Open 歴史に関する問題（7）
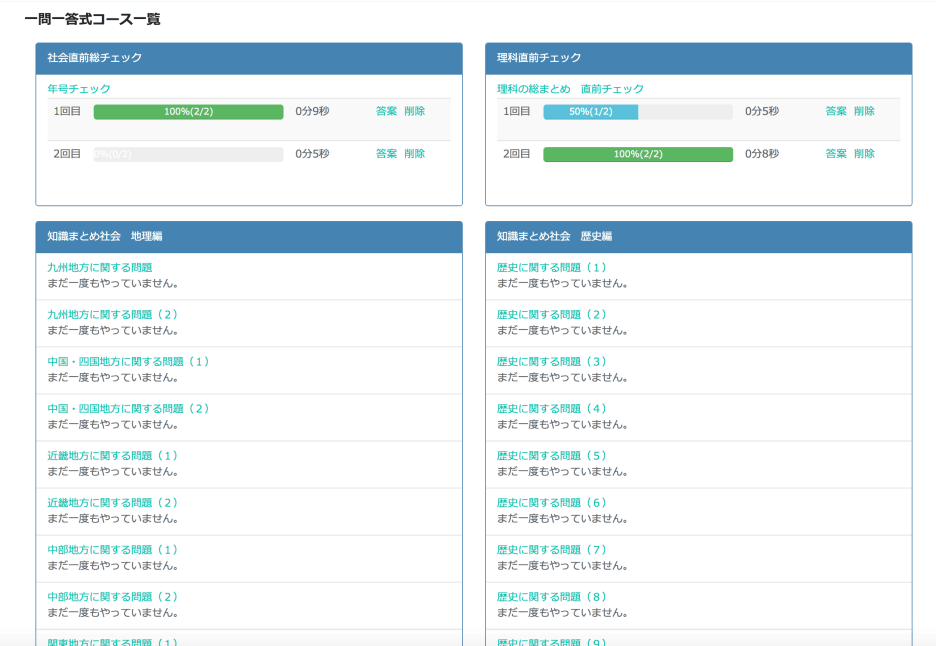 tap(552, 550)
